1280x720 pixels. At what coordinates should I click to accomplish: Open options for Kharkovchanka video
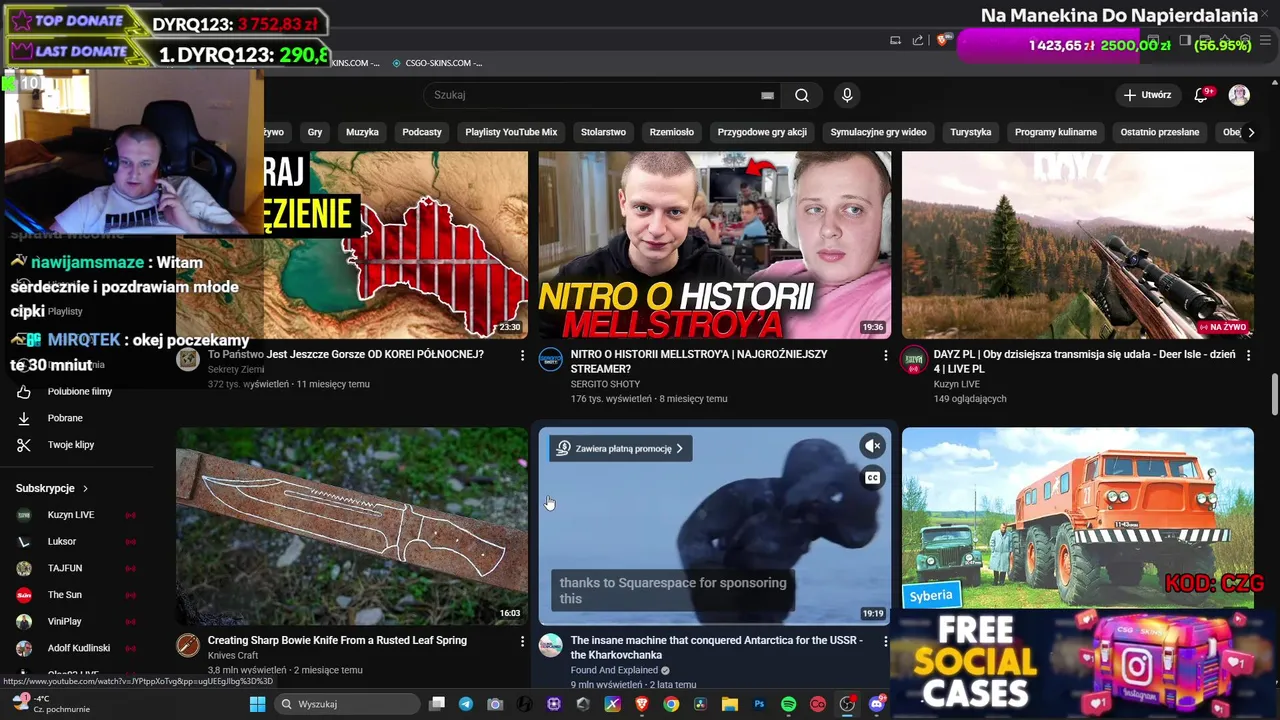885,641
